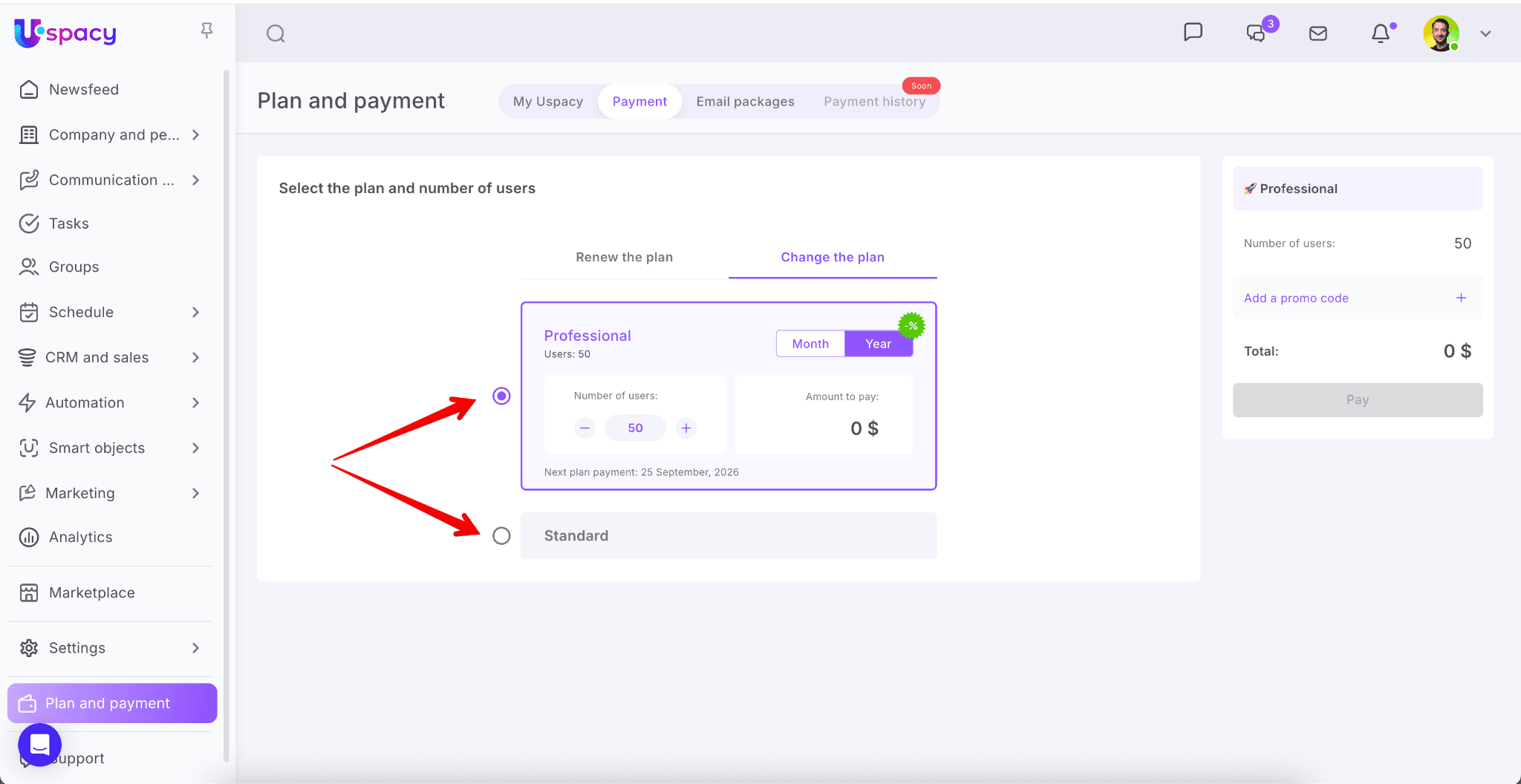Click the number of users field
Screen dimensions: 1521x784
(635, 428)
